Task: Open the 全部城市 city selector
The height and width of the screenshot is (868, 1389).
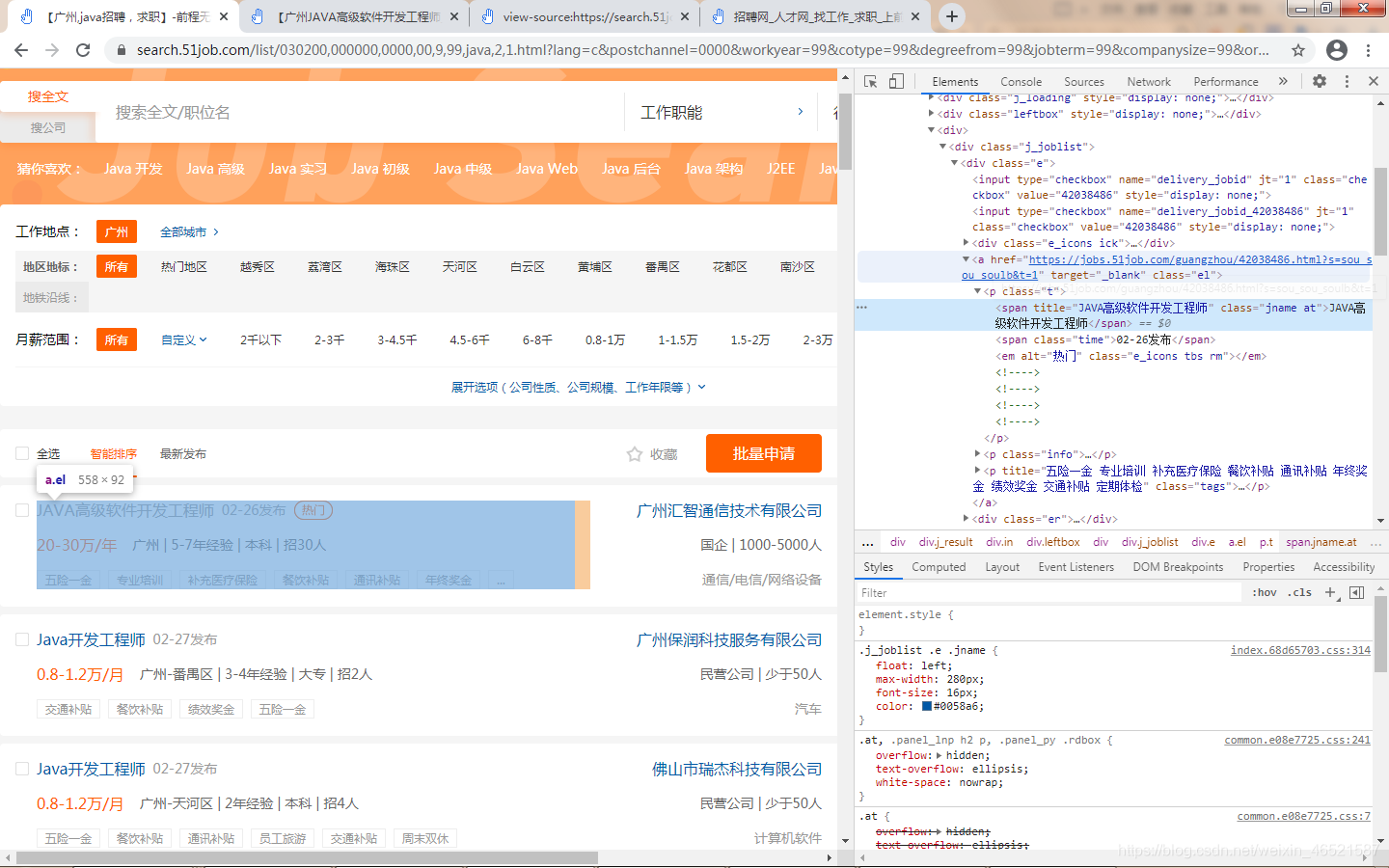Action: pyautogui.click(x=190, y=231)
